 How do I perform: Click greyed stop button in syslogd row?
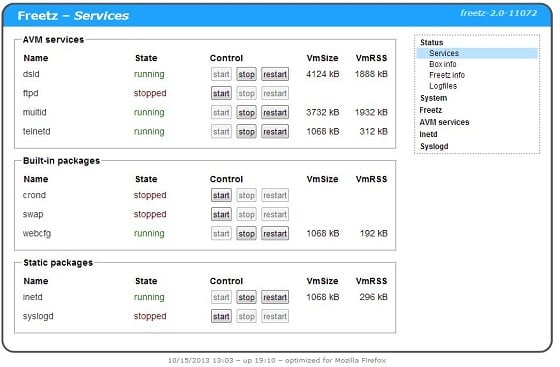click(246, 316)
